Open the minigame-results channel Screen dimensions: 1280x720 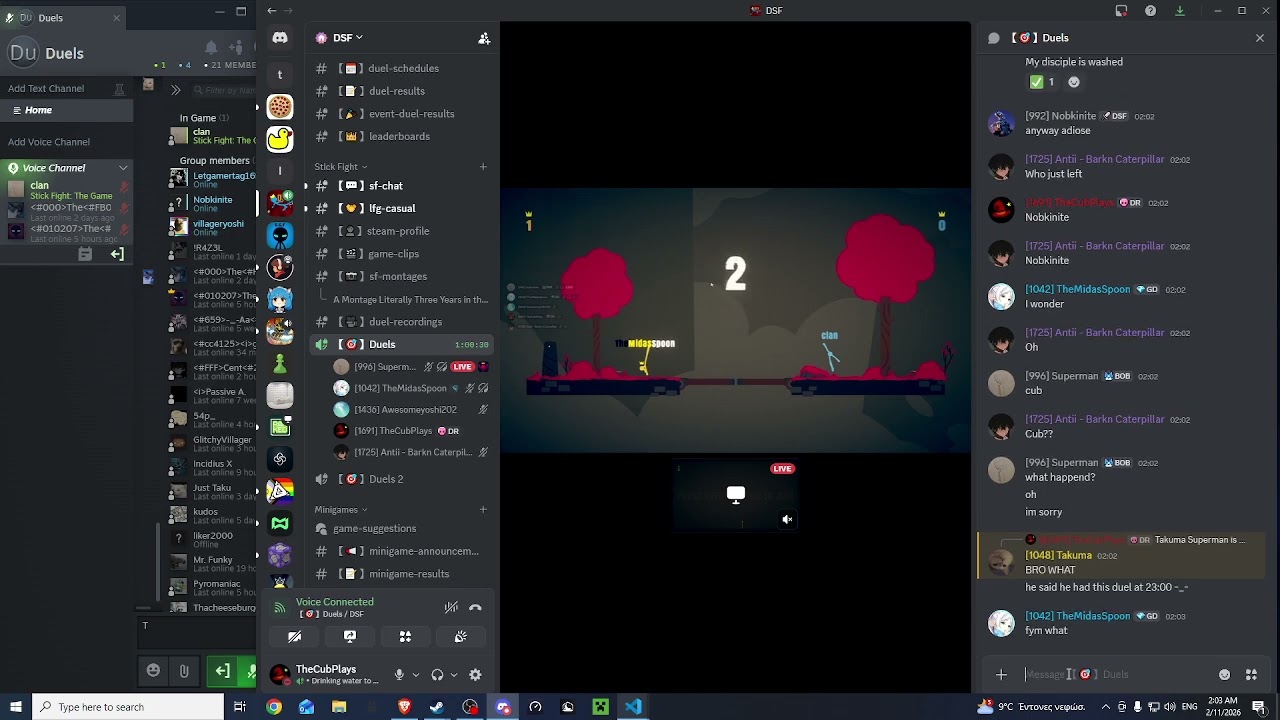[x=400, y=574]
